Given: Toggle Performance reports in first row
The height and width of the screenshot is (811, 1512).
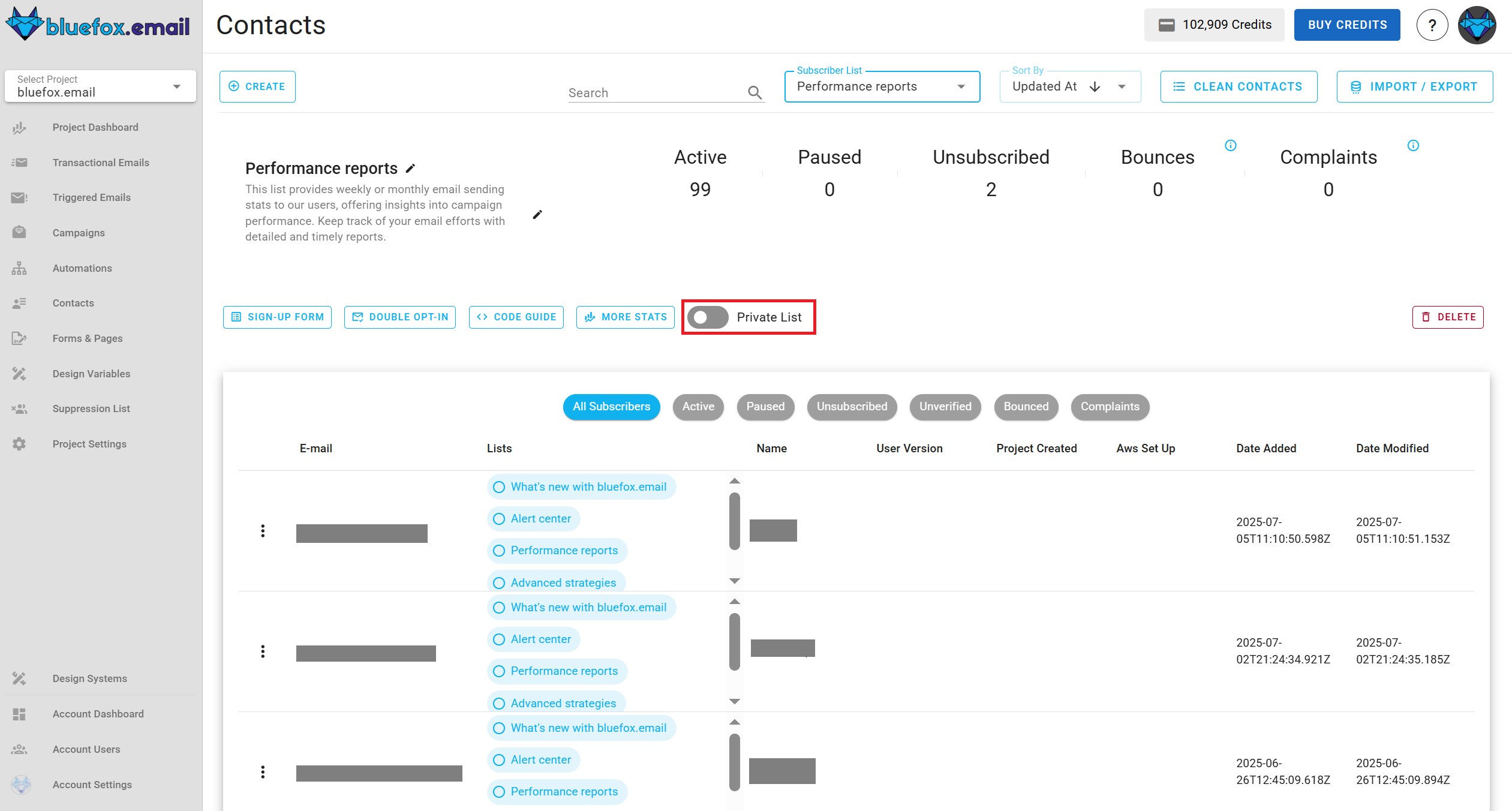Looking at the screenshot, I should [x=557, y=551].
